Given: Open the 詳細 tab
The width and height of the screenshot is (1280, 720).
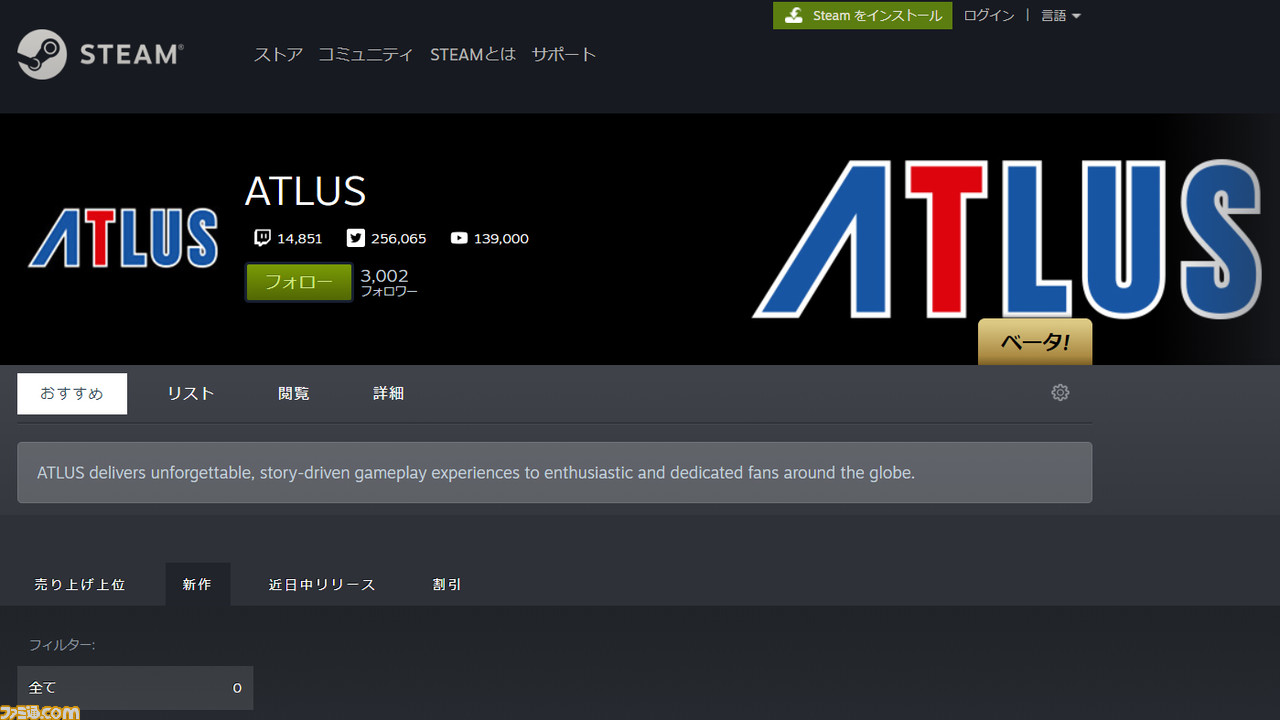Looking at the screenshot, I should (x=388, y=393).
